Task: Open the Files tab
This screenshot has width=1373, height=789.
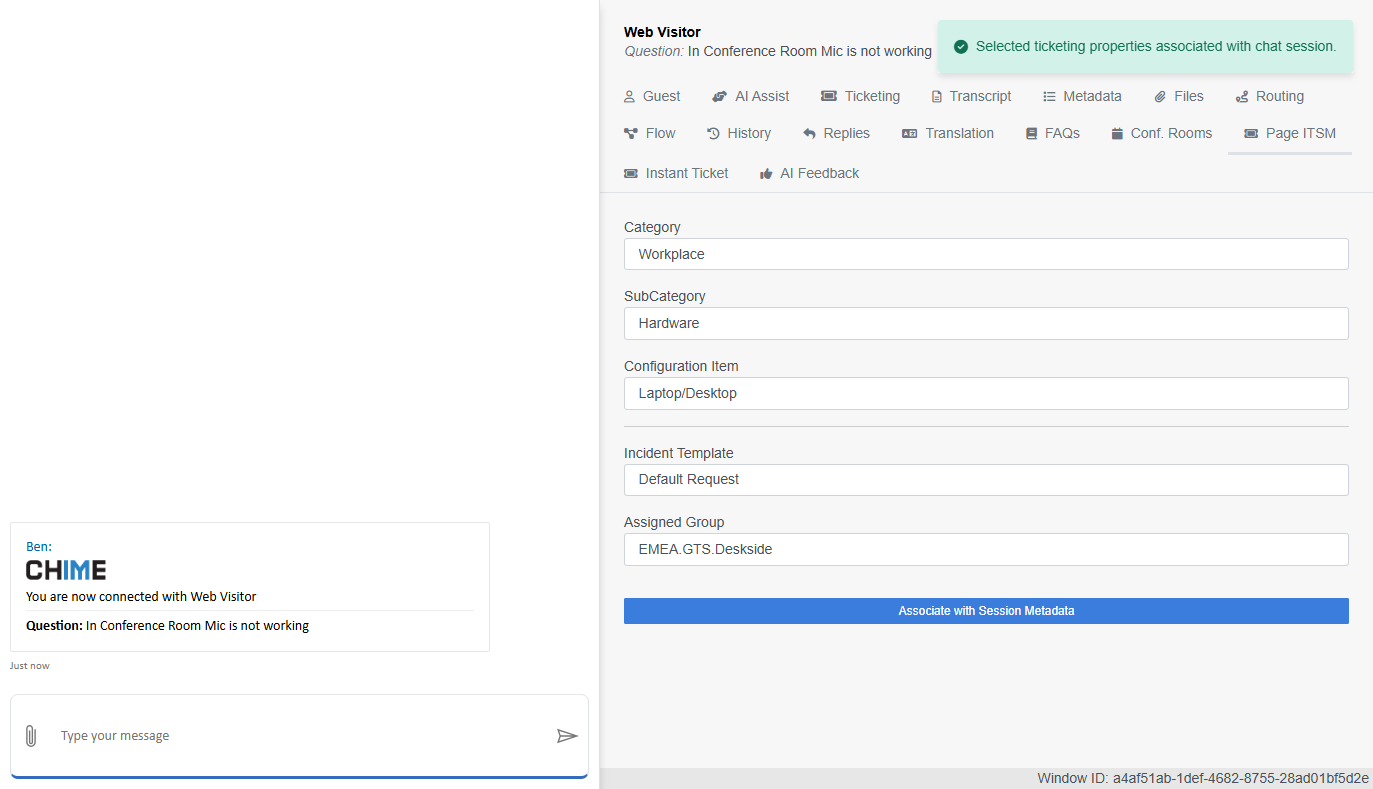Action: click(x=1178, y=97)
